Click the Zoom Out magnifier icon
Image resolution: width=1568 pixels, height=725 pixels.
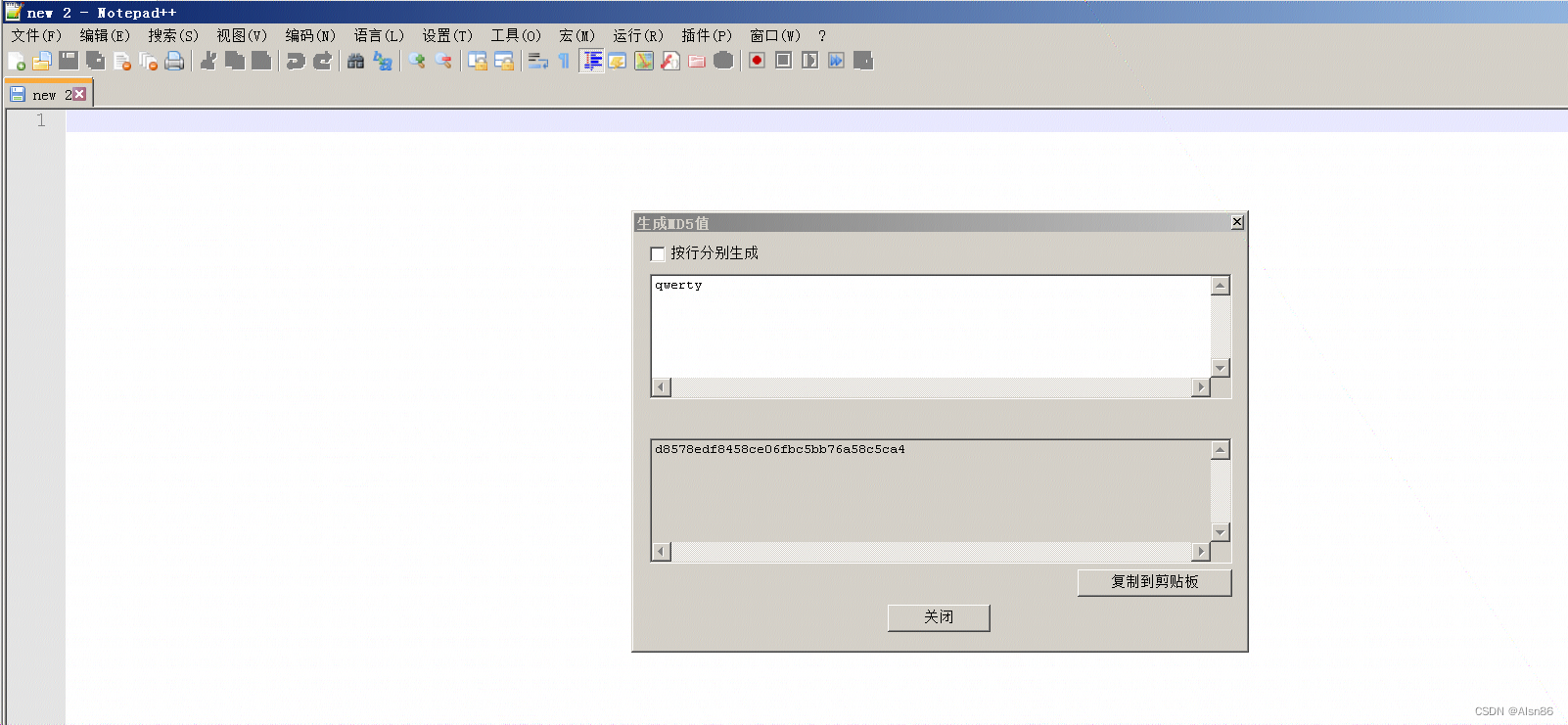click(443, 61)
